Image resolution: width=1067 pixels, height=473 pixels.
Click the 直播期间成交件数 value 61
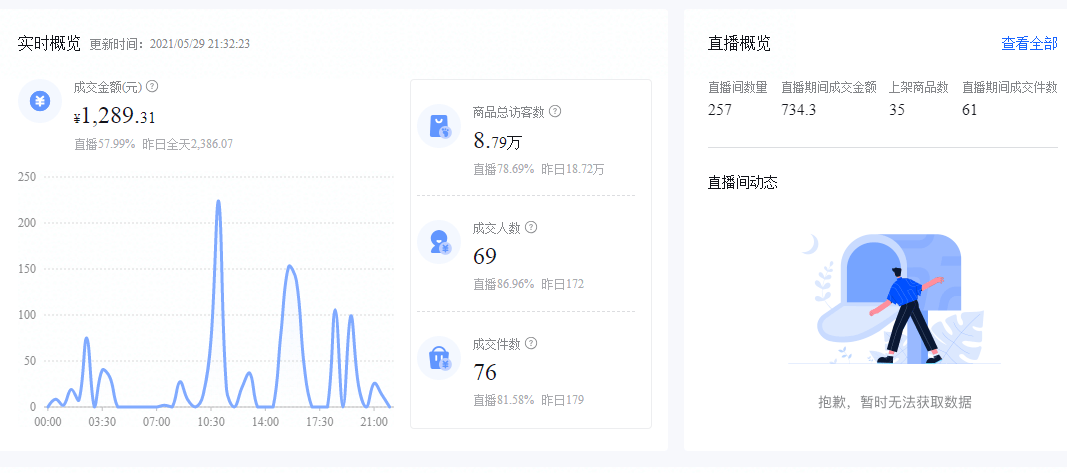pos(970,109)
